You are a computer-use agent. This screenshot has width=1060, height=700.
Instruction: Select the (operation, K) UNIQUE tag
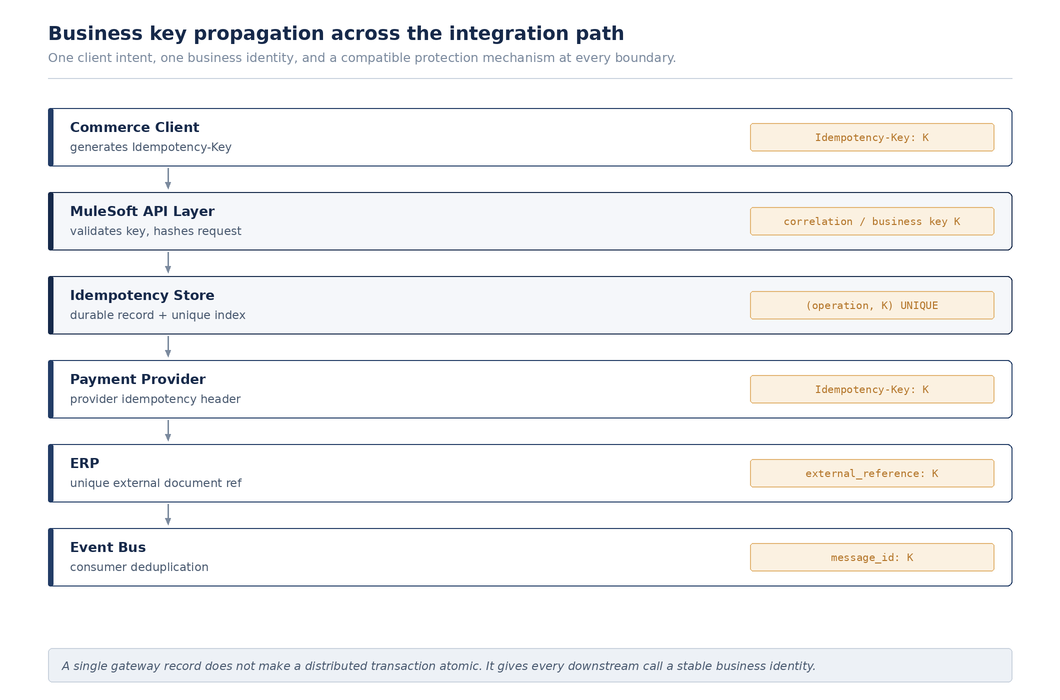(872, 305)
